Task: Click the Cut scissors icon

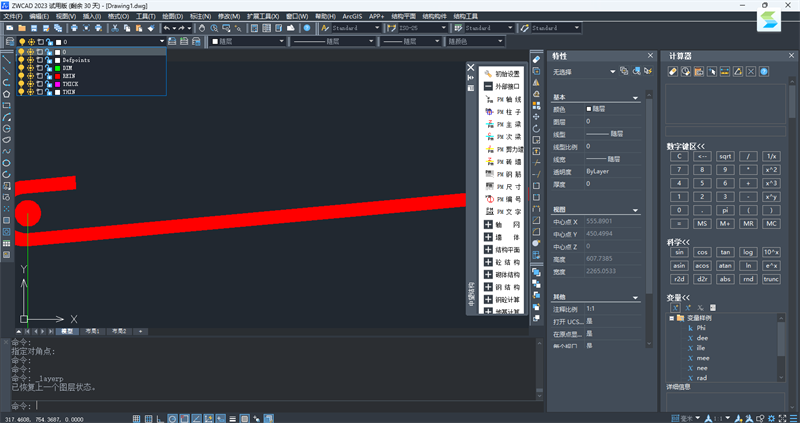Action: point(115,28)
